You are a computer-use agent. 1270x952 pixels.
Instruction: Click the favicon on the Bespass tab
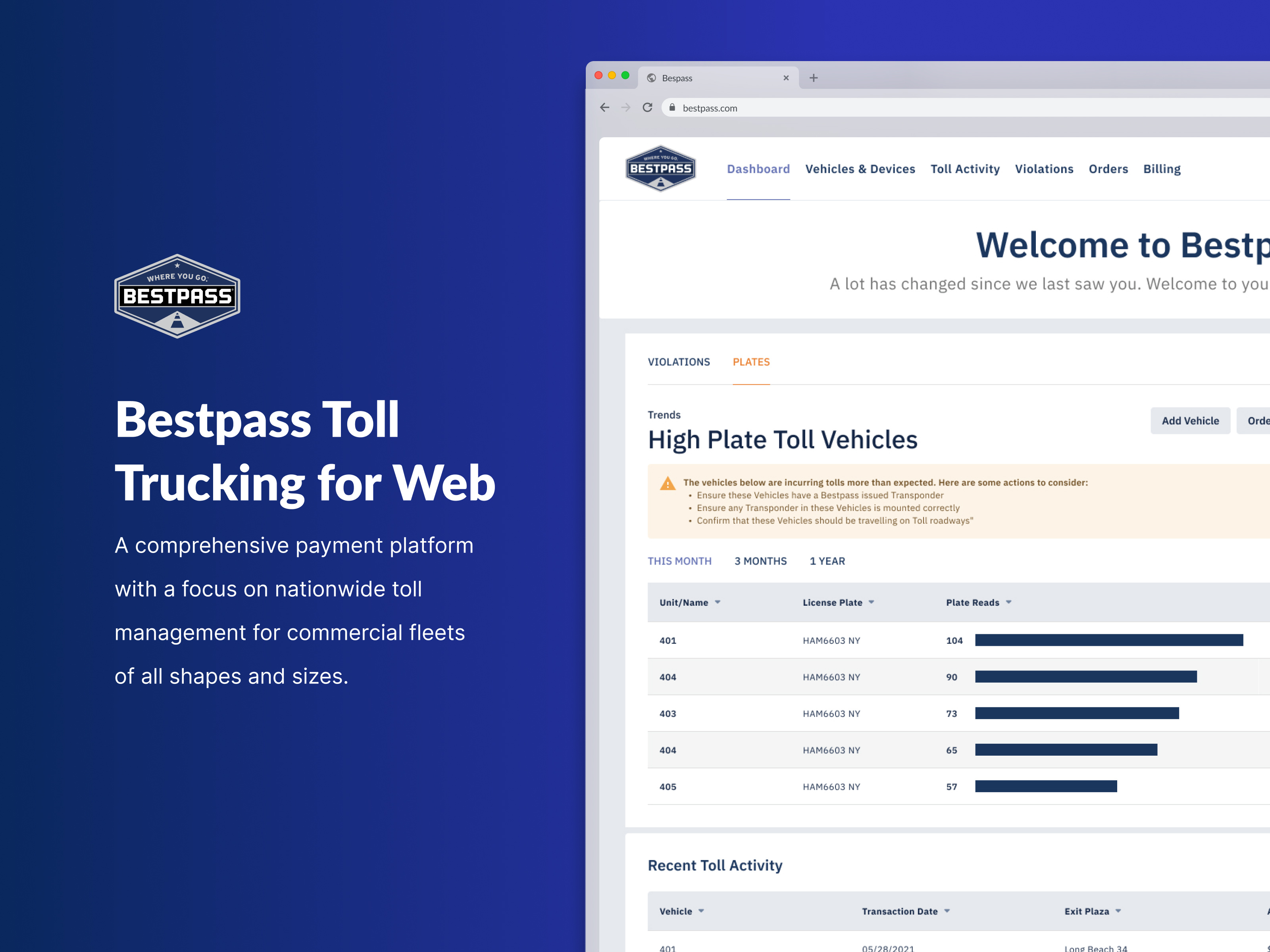pos(651,77)
